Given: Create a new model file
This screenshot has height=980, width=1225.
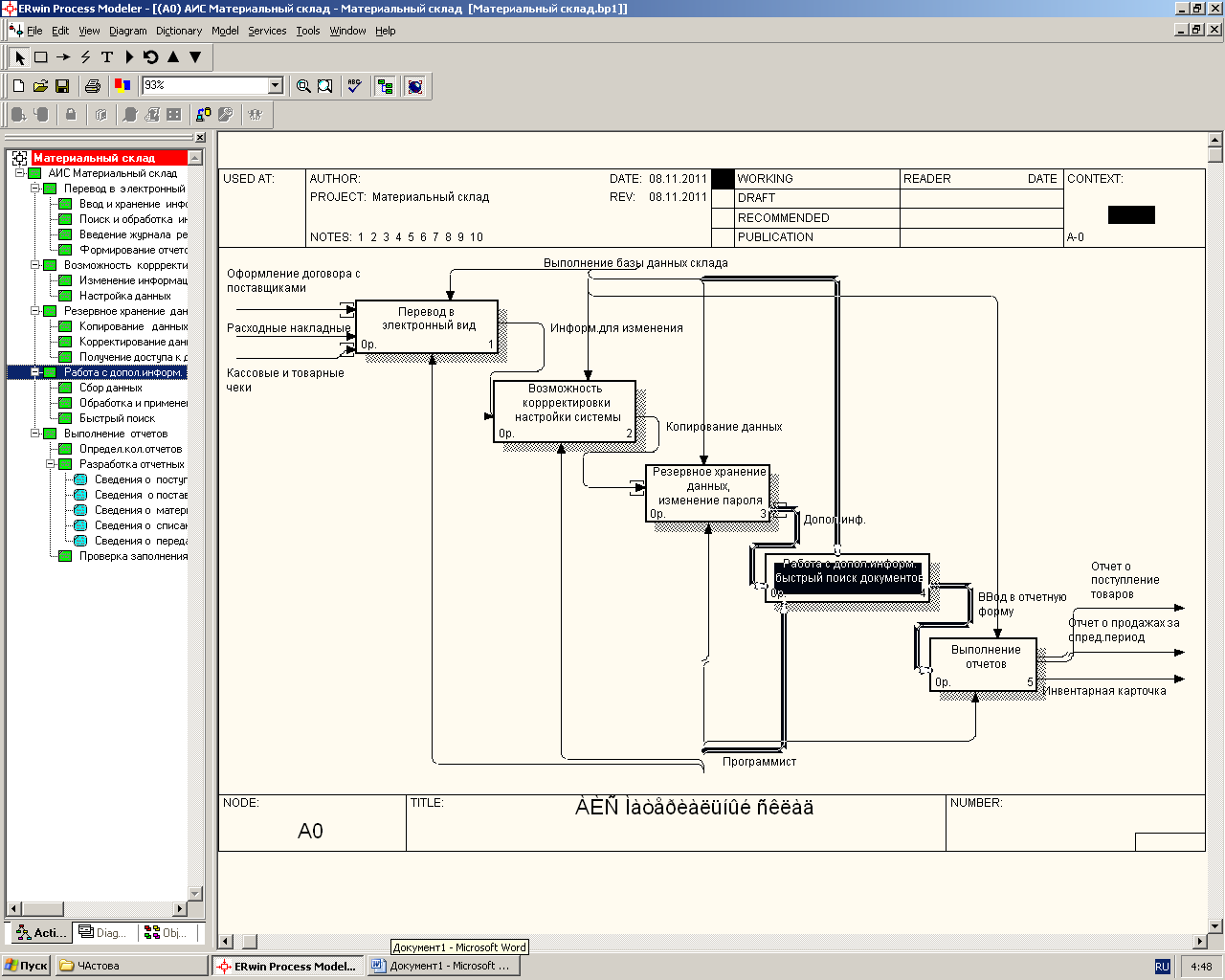Looking at the screenshot, I should pos(18,86).
